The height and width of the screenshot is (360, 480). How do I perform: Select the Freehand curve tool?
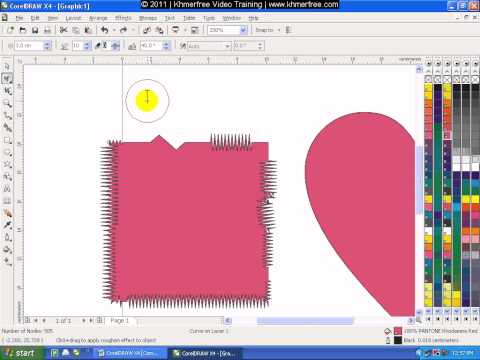click(7, 116)
